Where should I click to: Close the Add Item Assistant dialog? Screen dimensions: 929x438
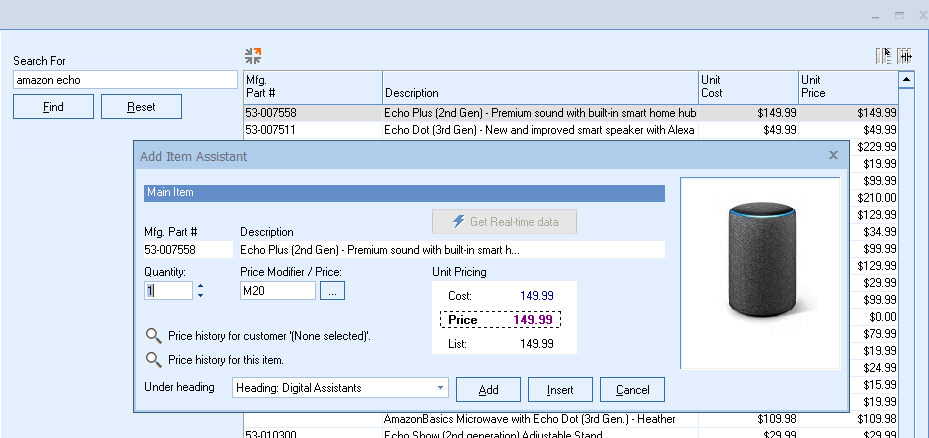833,155
